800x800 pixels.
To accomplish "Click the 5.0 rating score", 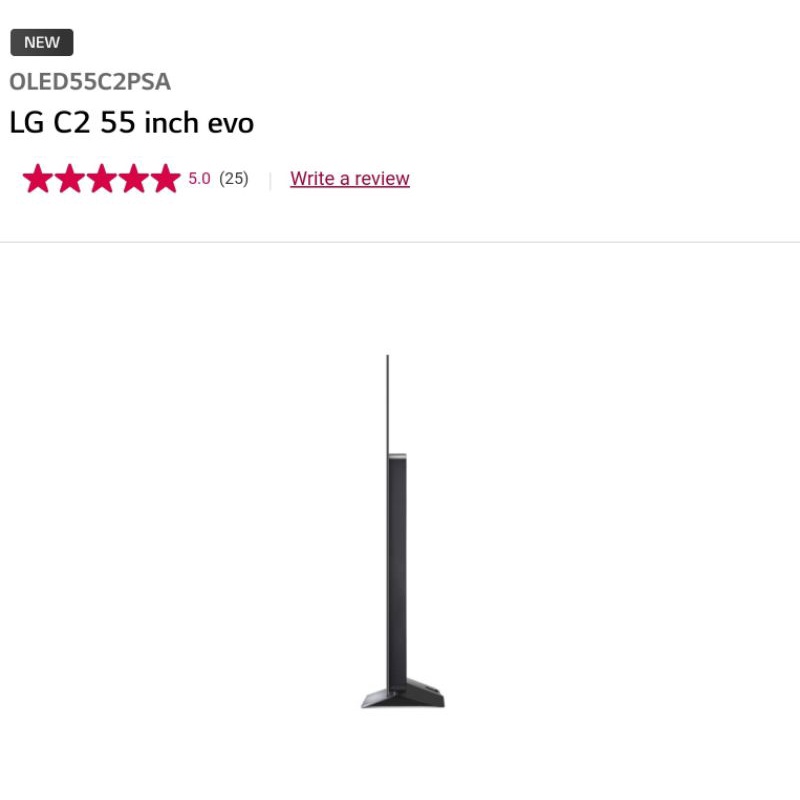I will coord(199,179).
